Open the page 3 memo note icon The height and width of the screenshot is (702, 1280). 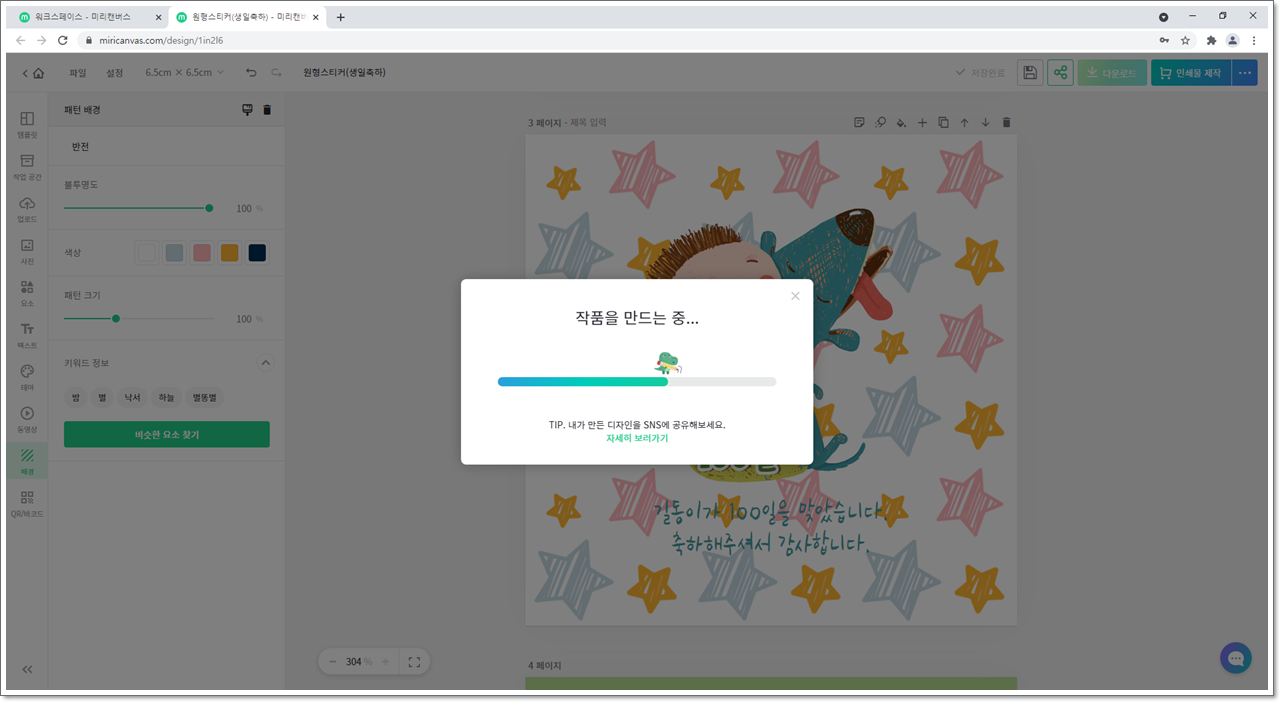tap(859, 122)
